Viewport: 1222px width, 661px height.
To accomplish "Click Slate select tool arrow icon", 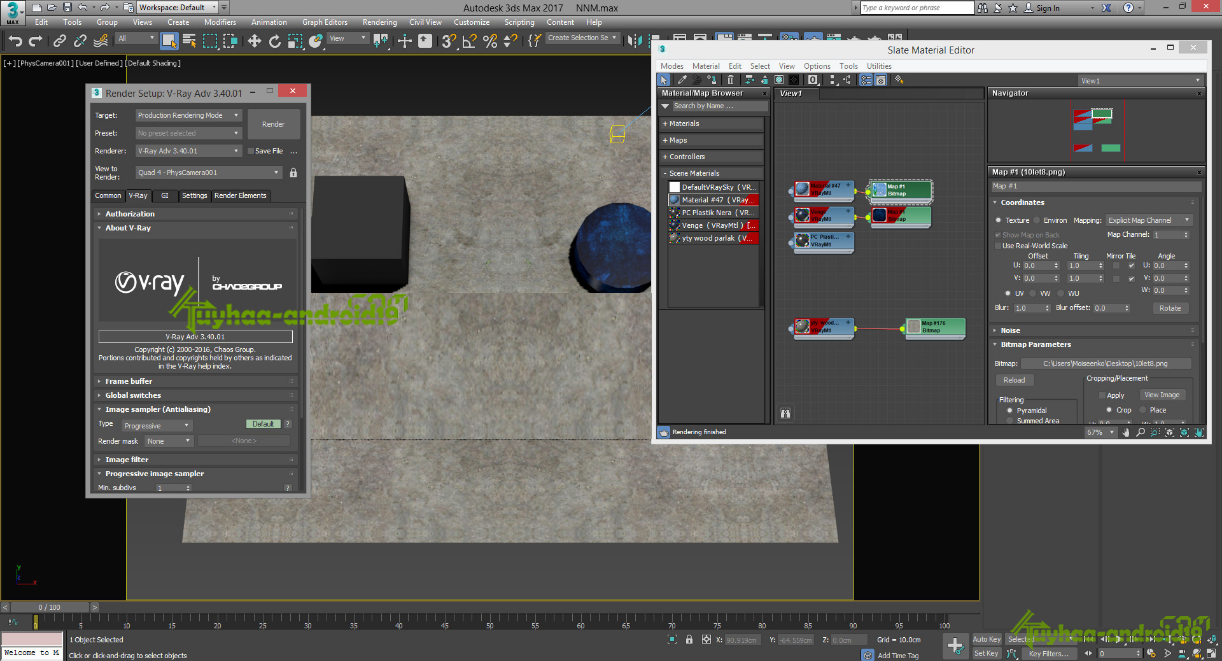I will [663, 79].
